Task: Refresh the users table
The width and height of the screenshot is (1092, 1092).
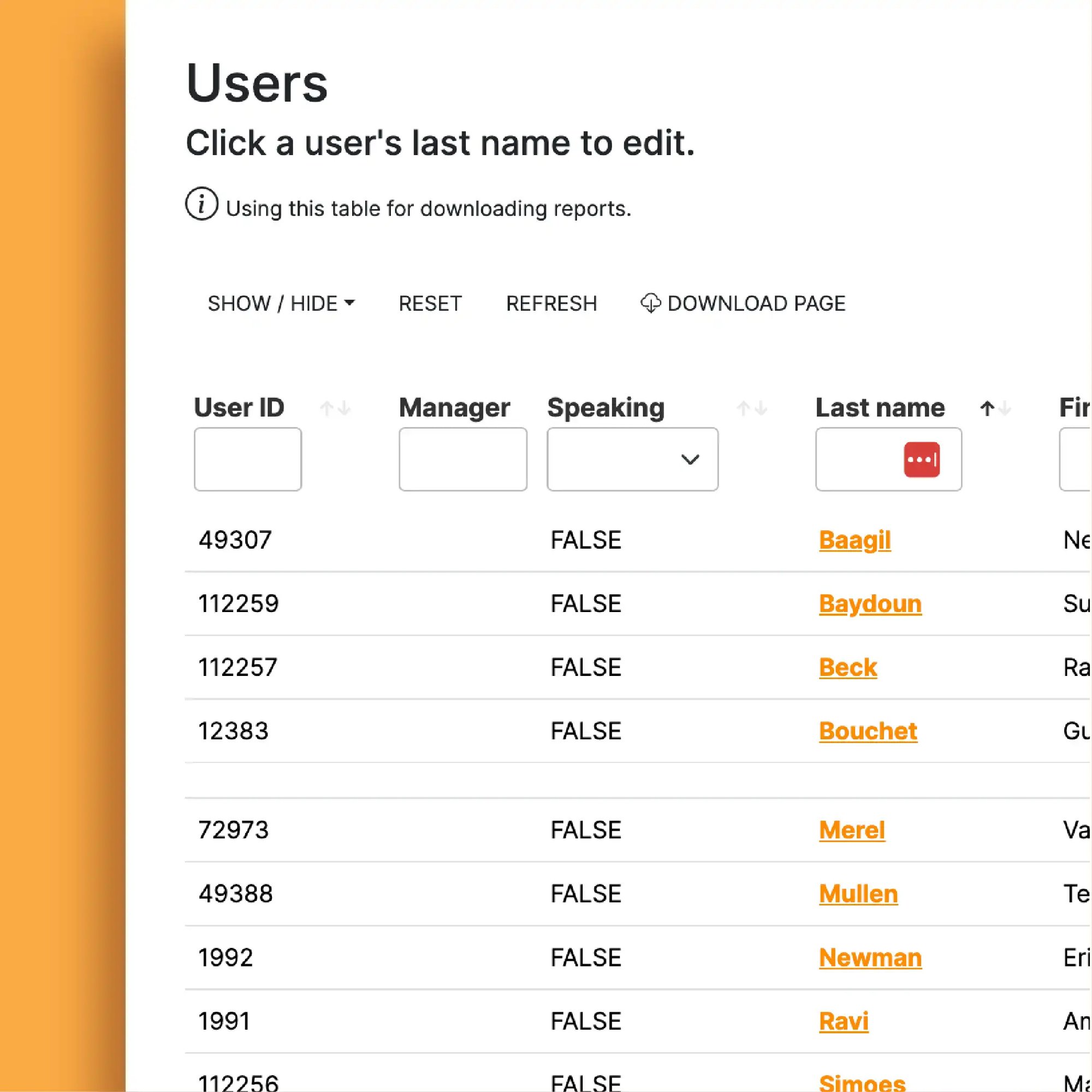Action: tap(551, 304)
